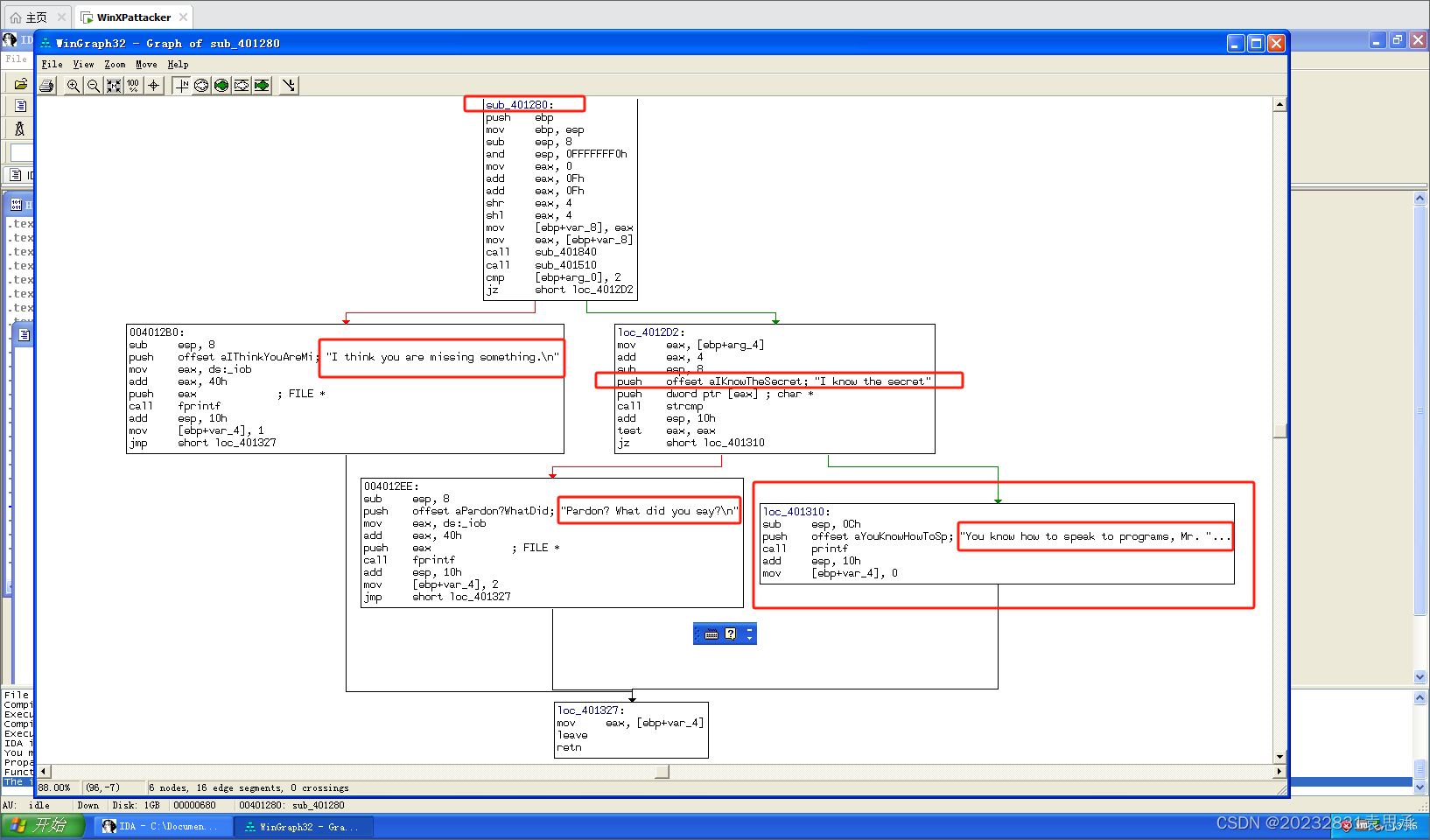This screenshot has width=1430, height=840.
Task: Open the Move menu in WinGraph32
Action: [x=146, y=65]
